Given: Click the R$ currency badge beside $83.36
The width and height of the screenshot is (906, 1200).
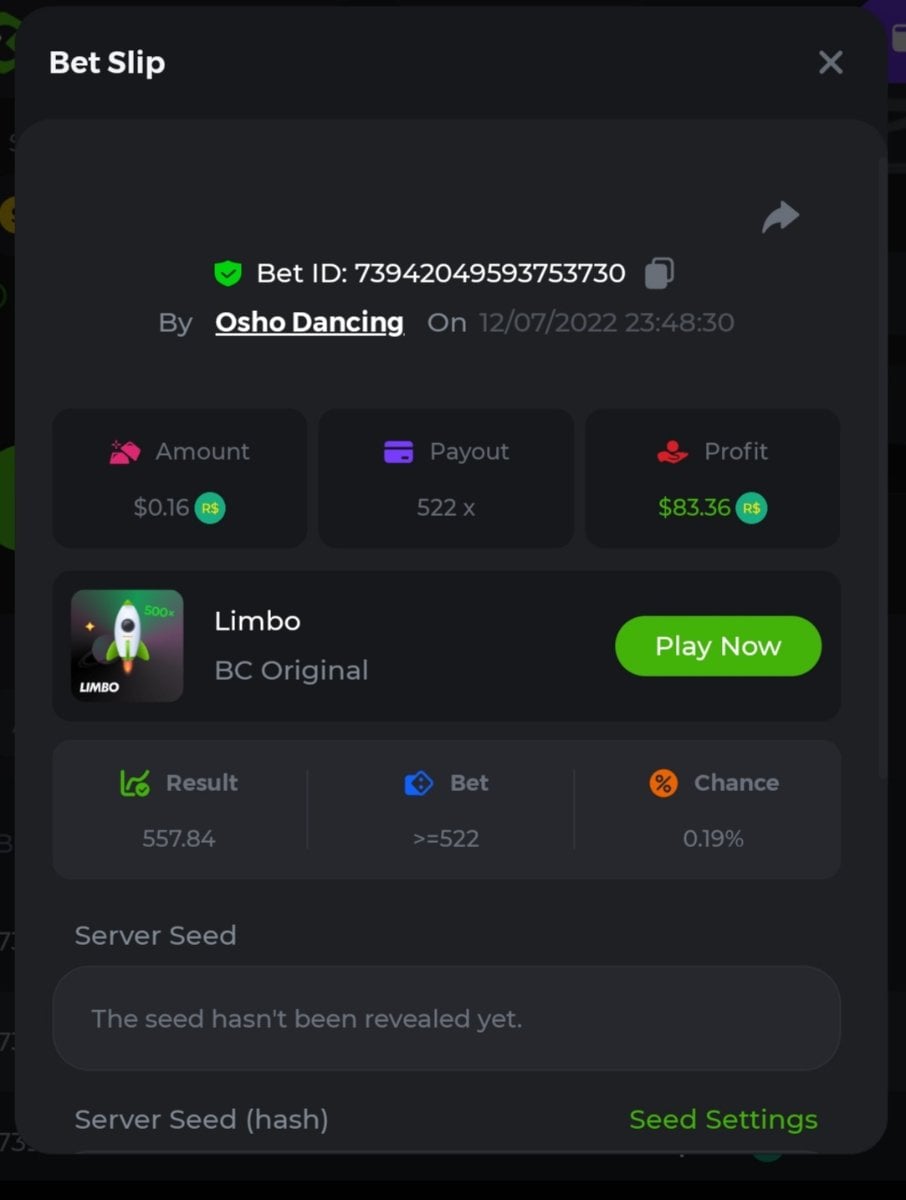Looking at the screenshot, I should click(x=752, y=508).
